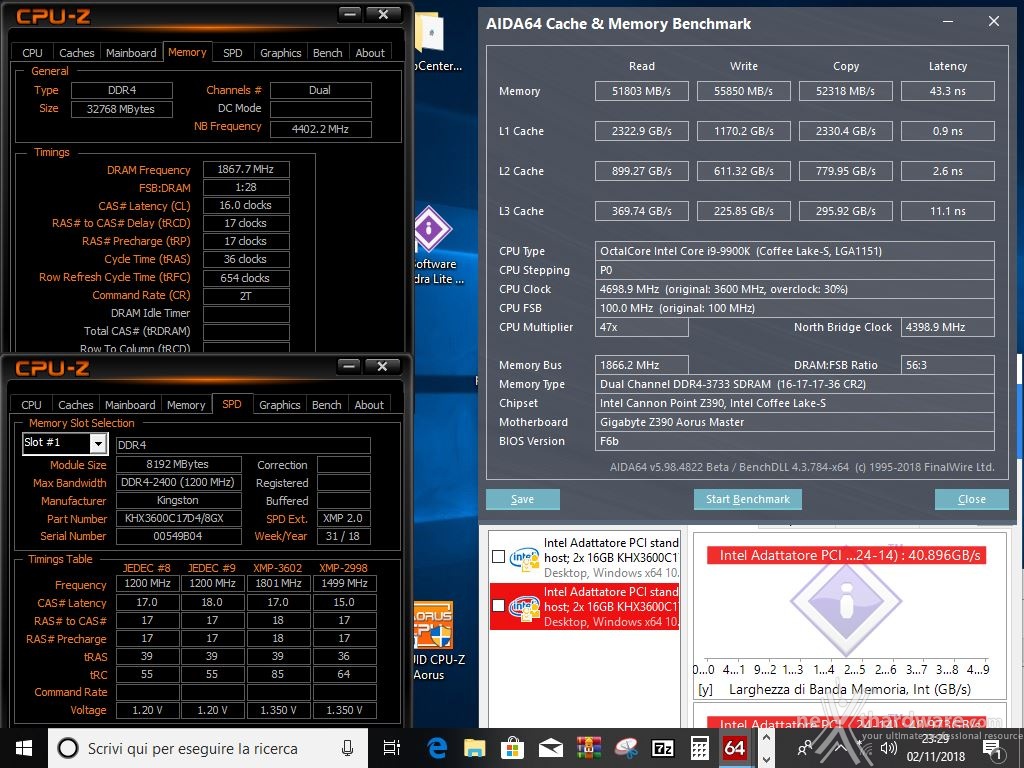Click the volume speaker tray icon
Viewport: 1024px width, 768px height.
888,748
